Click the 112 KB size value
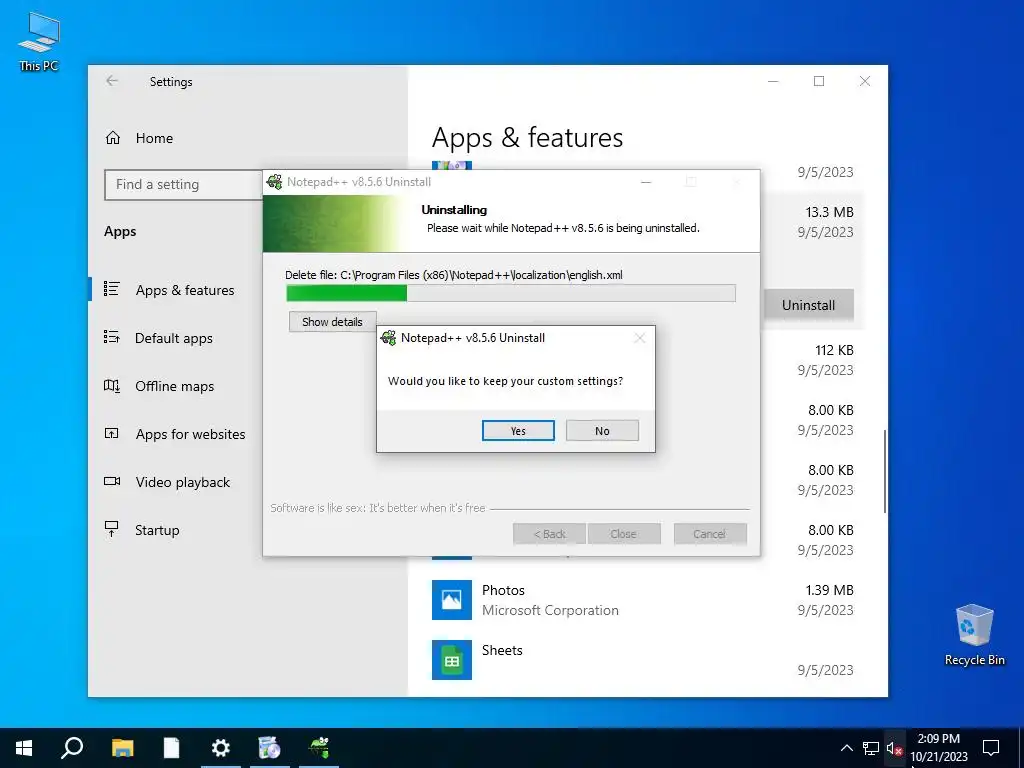 tap(834, 351)
